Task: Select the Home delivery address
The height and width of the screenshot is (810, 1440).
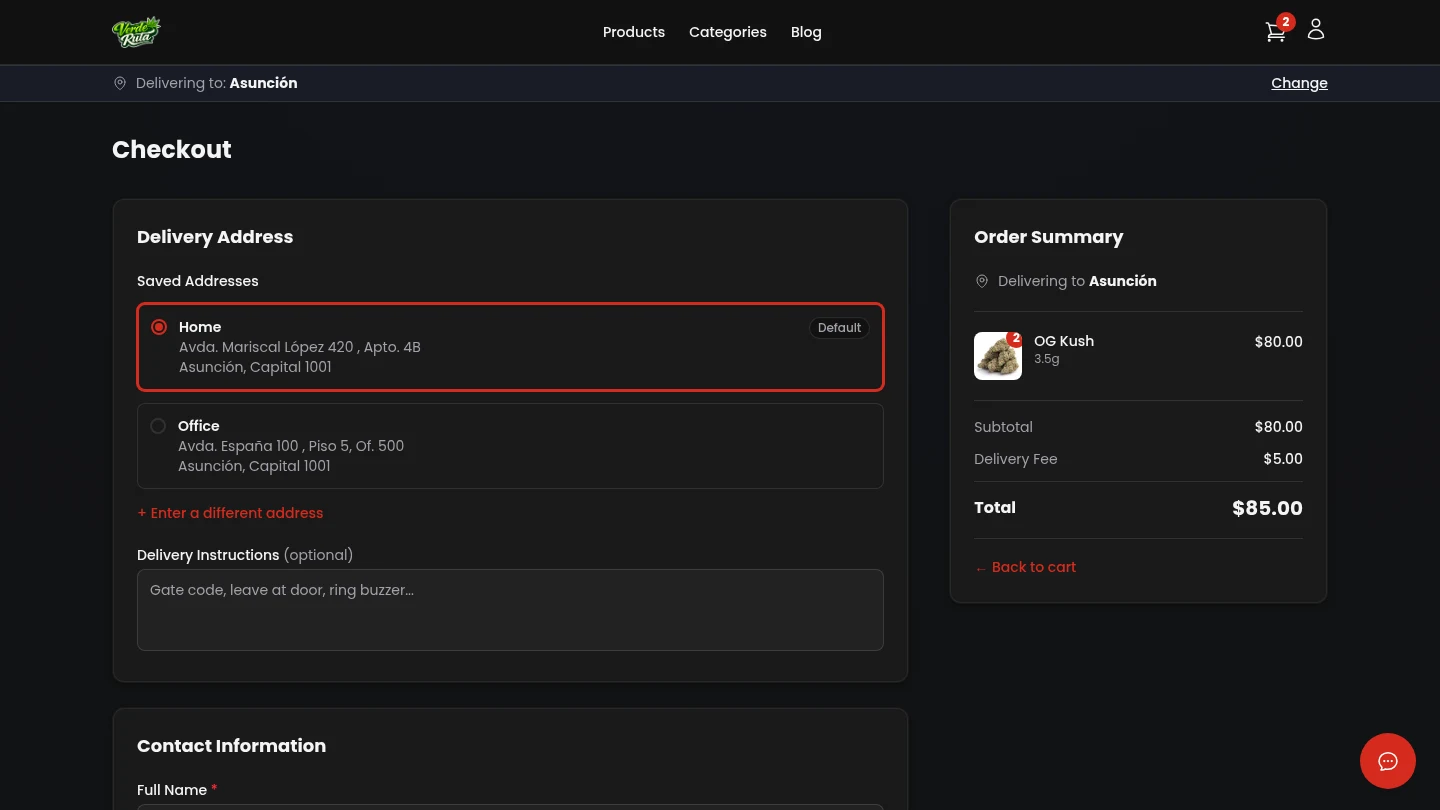Action: click(159, 327)
